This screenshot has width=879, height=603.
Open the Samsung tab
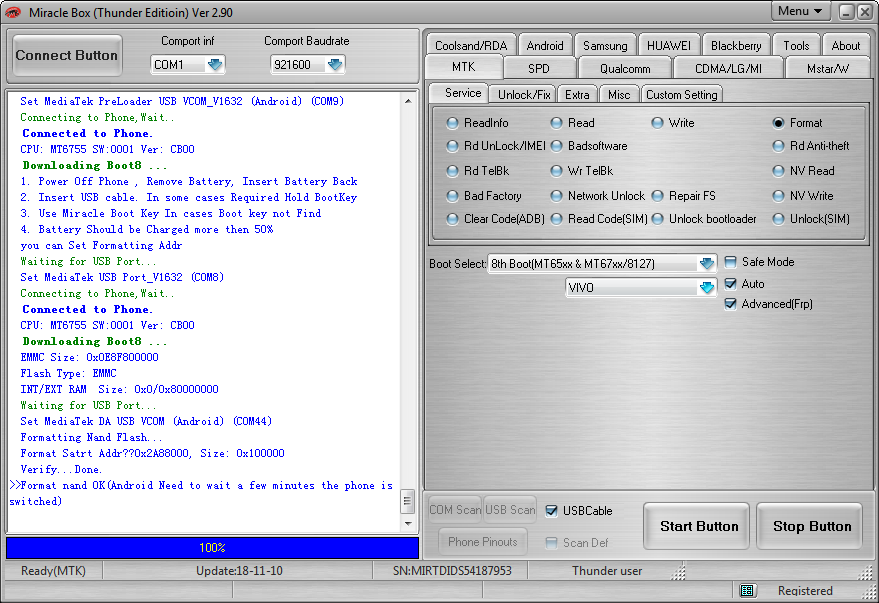click(x=605, y=45)
